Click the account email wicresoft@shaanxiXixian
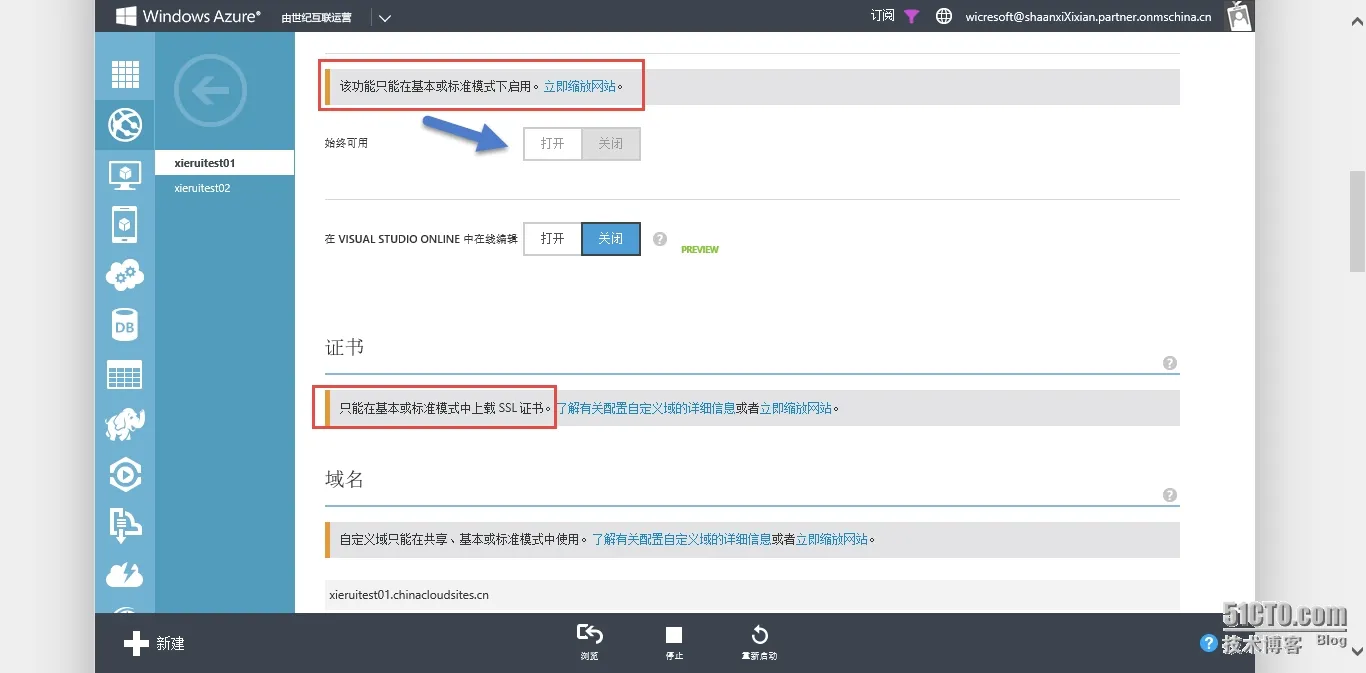1366x673 pixels. [x=1088, y=16]
